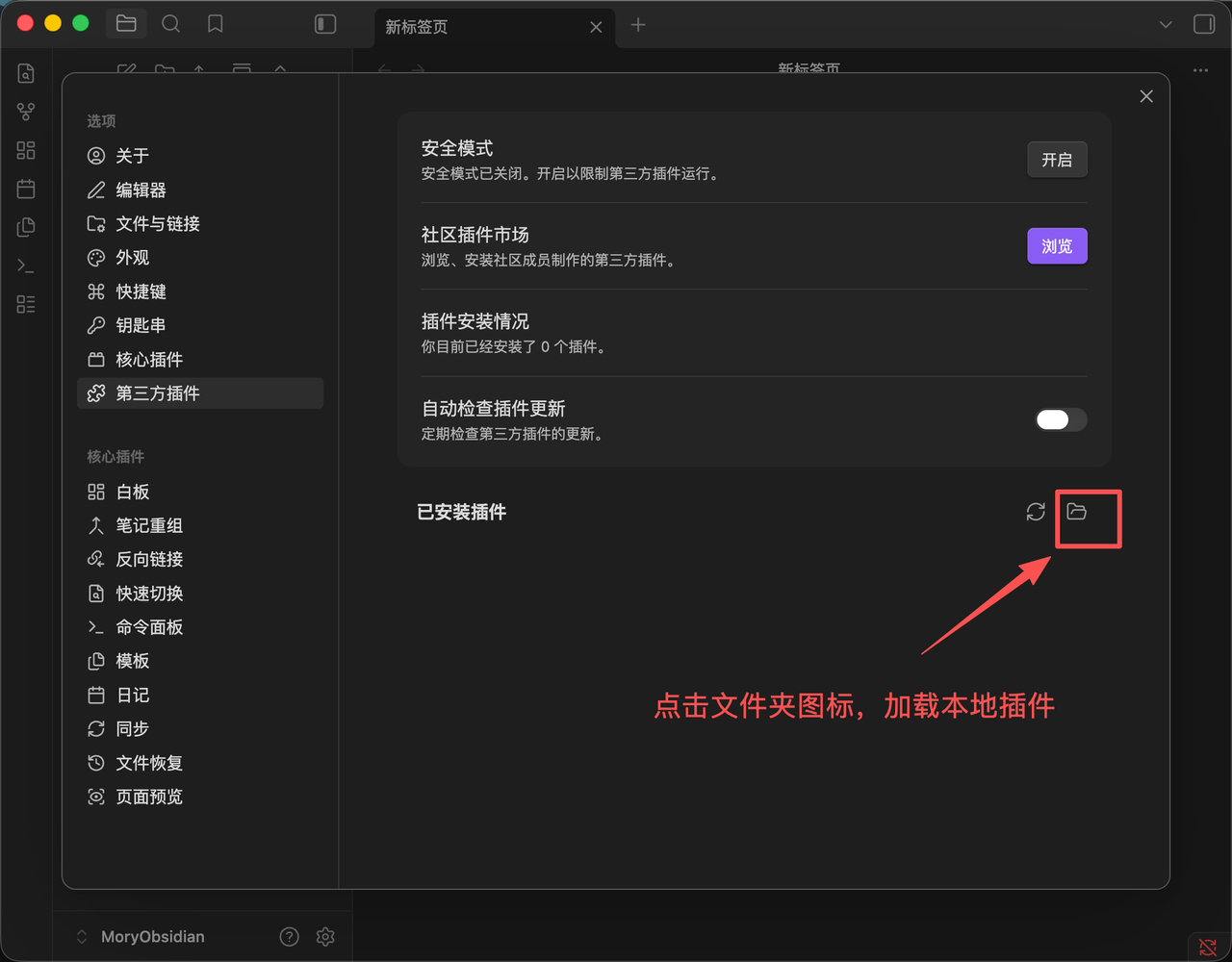Open graph view from the ribbon
The image size is (1232, 962).
coord(26,112)
